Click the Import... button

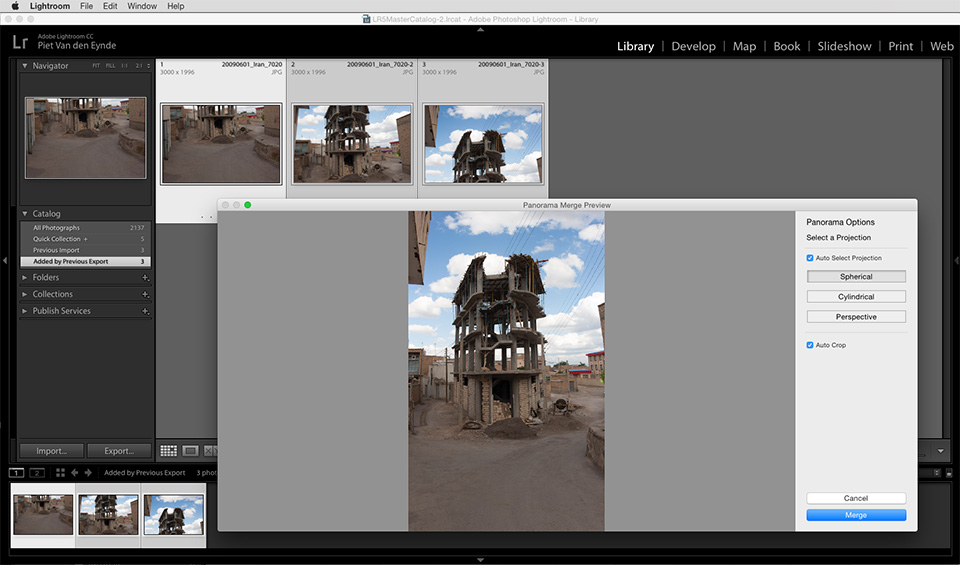pyautogui.click(x=51, y=451)
